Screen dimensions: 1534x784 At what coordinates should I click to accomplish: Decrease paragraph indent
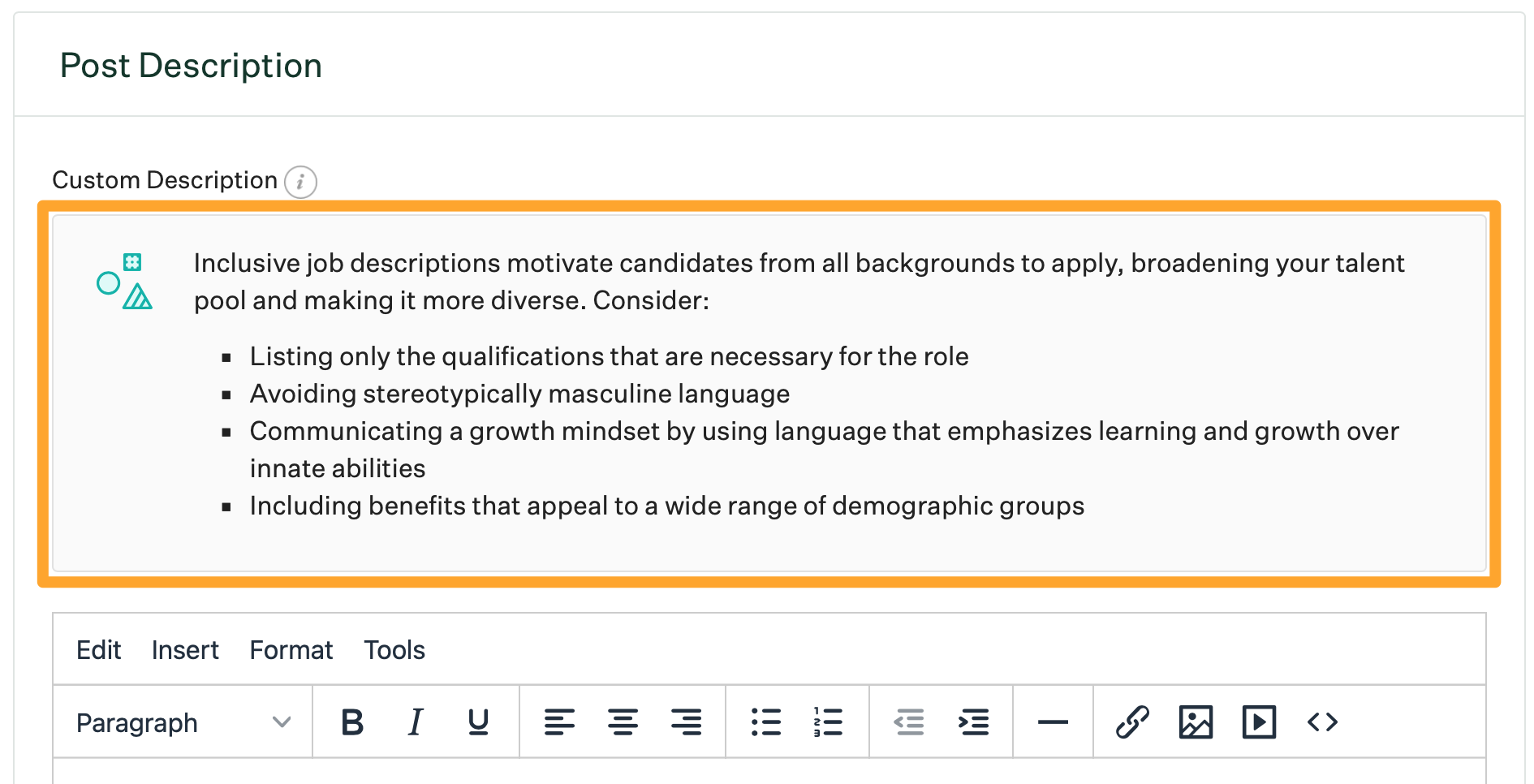pyautogui.click(x=909, y=722)
